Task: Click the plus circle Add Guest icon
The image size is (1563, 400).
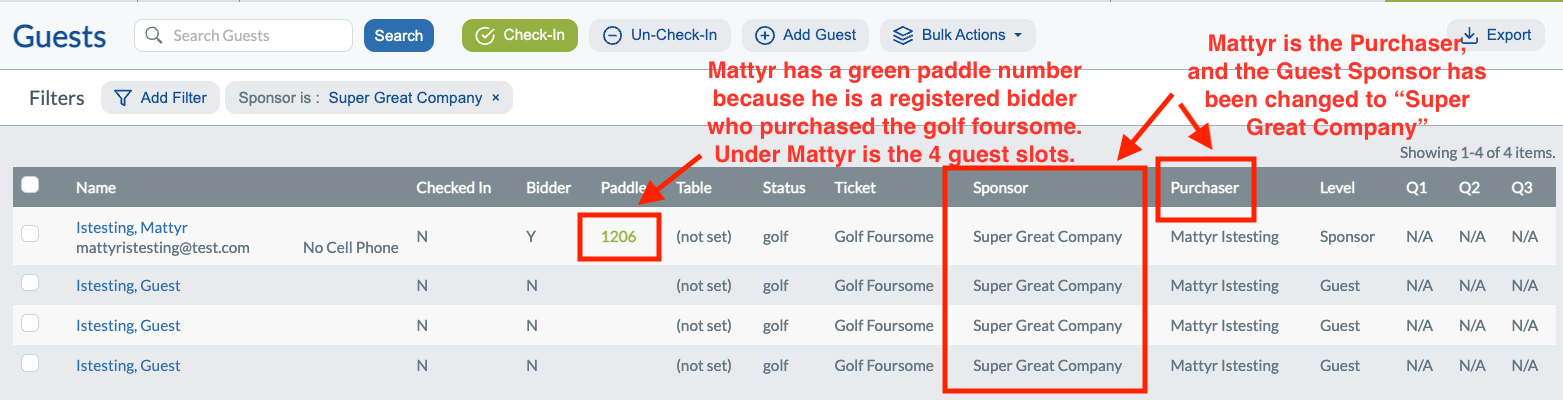Action: pyautogui.click(x=765, y=35)
